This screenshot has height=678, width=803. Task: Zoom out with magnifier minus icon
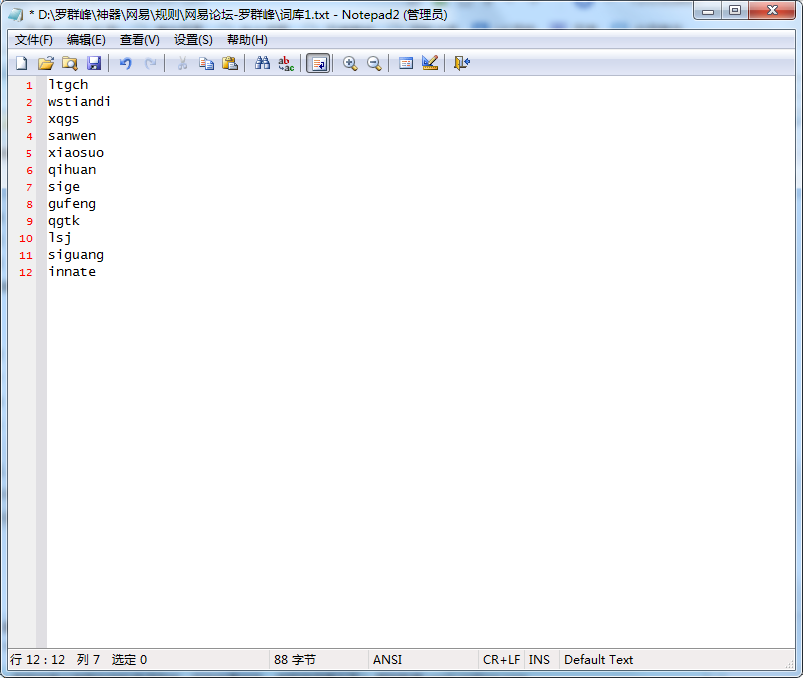pyautogui.click(x=374, y=63)
